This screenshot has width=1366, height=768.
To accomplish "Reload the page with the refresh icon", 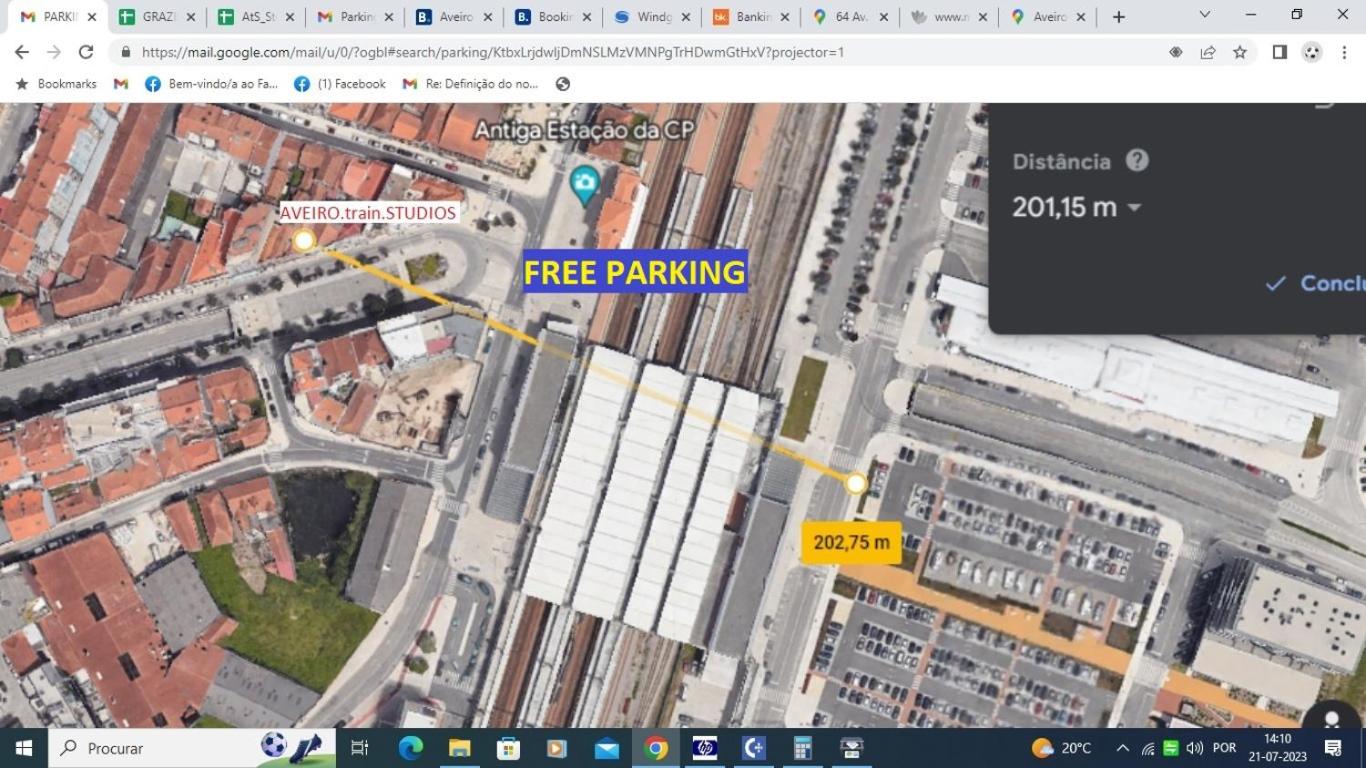I will pos(86,52).
